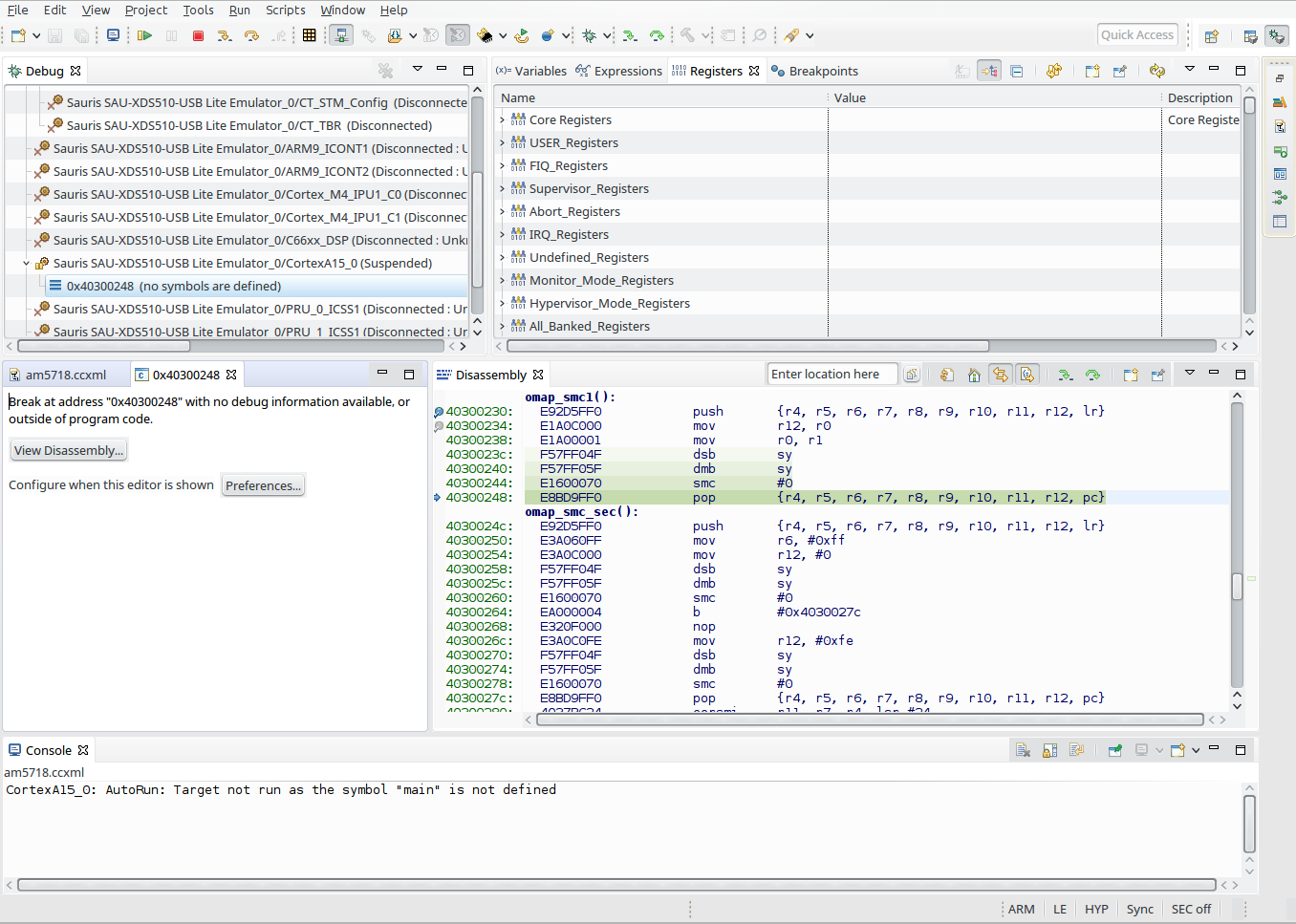Image resolution: width=1296 pixels, height=924 pixels.
Task: Click the green Resume button in toolbar
Action: [x=144, y=35]
